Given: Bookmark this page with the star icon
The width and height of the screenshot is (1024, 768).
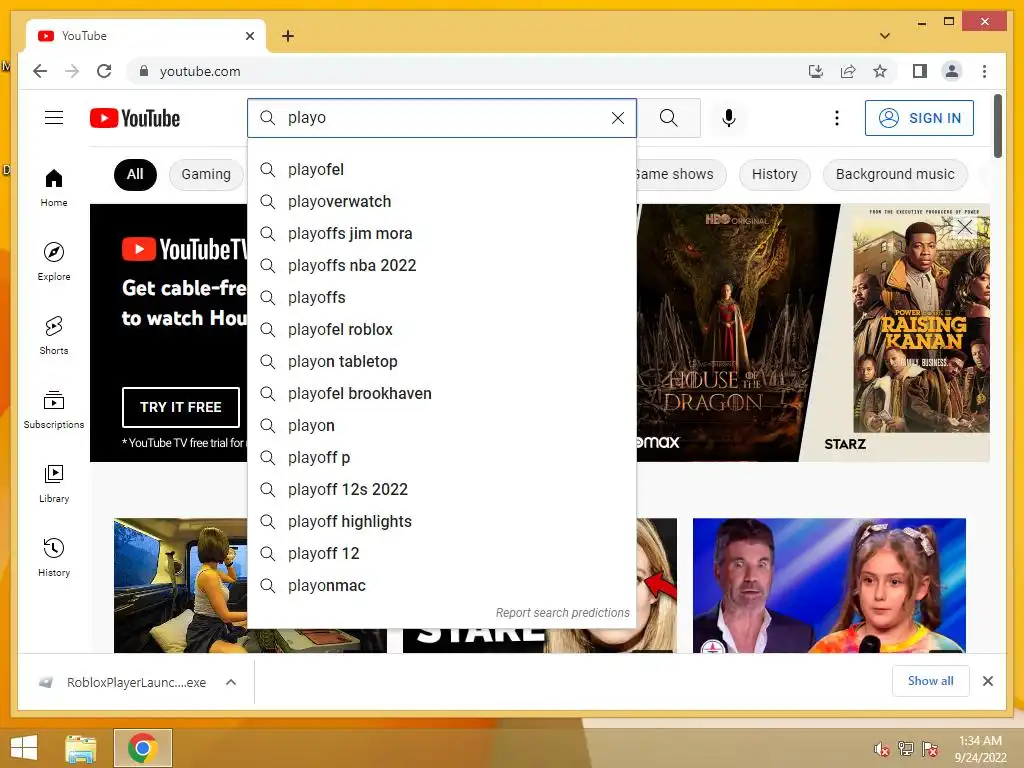Looking at the screenshot, I should [880, 71].
